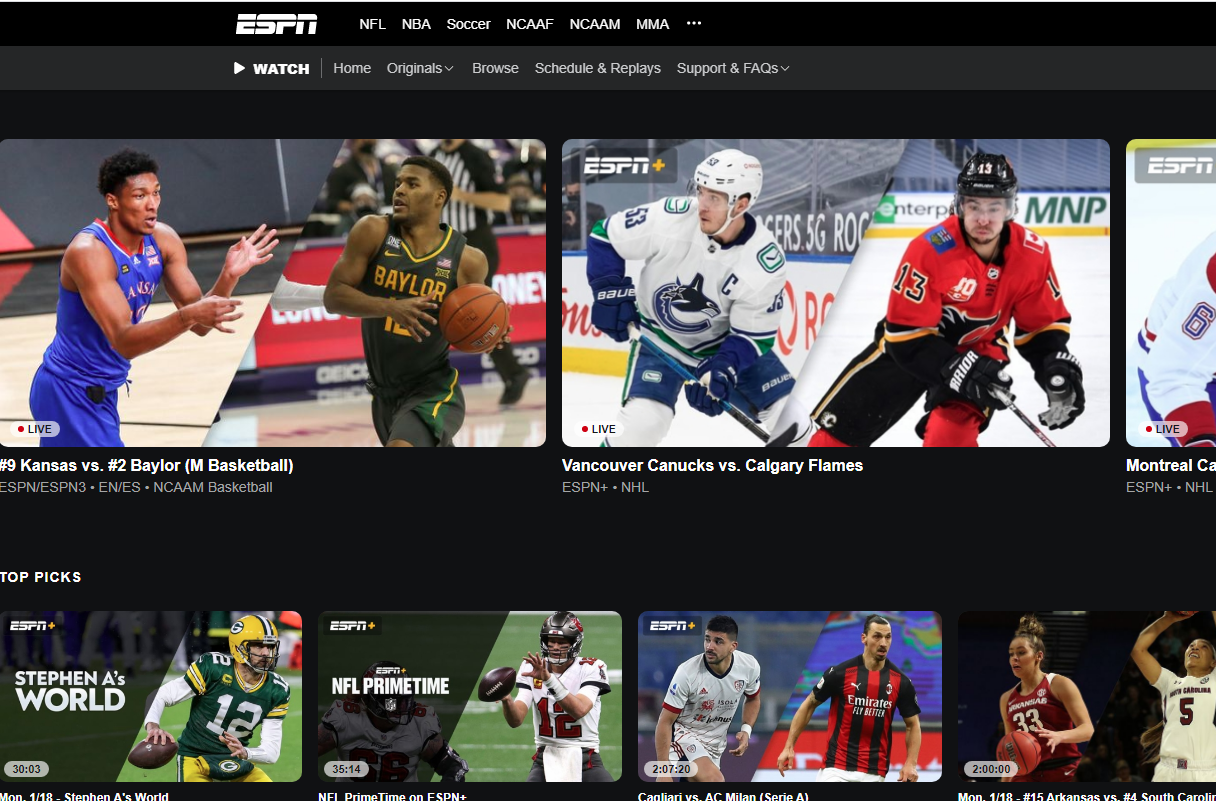
Task: Open Vancouver Canucks vs. Calgary Flames title link
Action: coord(712,465)
